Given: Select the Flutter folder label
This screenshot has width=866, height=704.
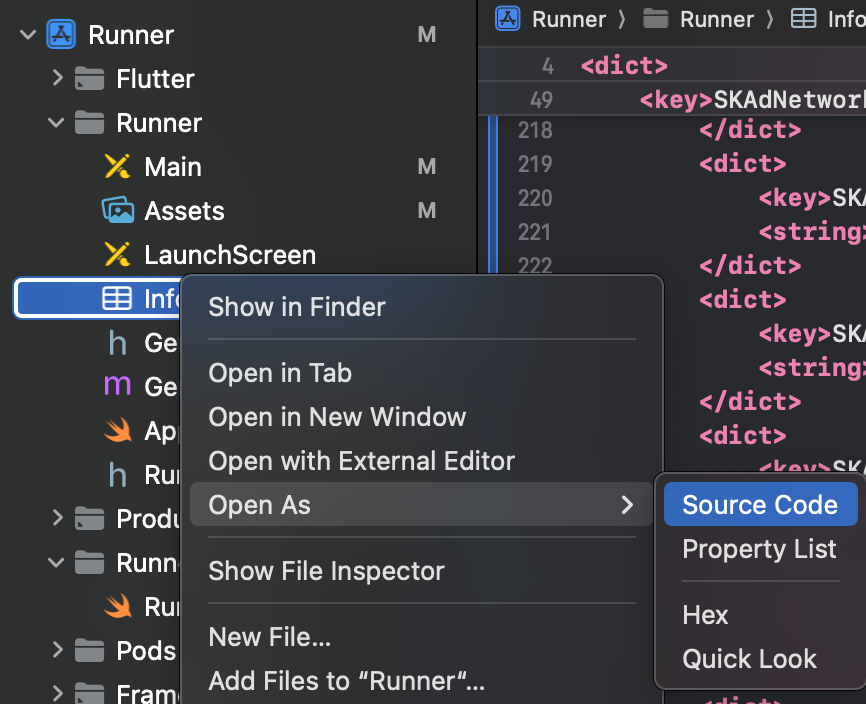Looking at the screenshot, I should click(155, 78).
